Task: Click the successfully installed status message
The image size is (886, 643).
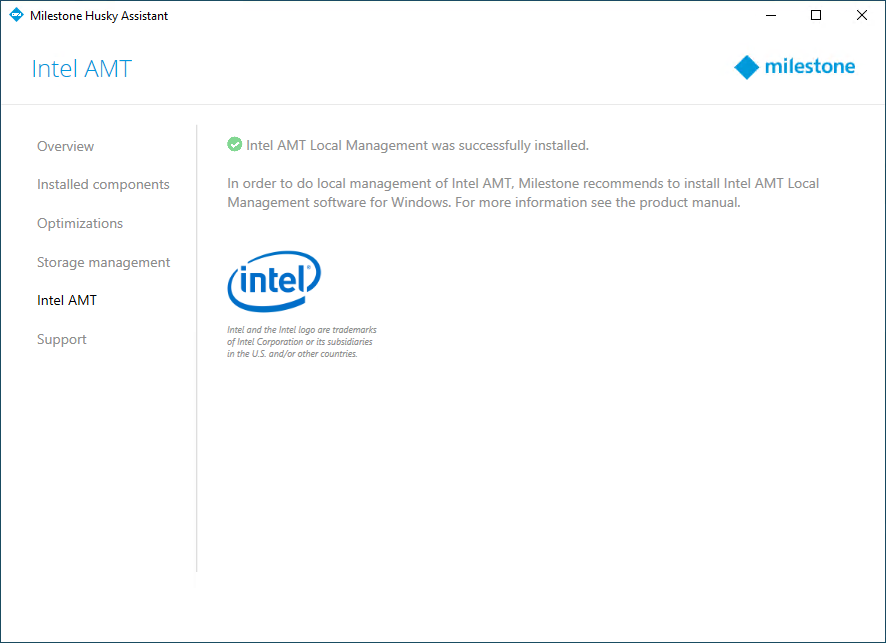Action: pyautogui.click(x=417, y=145)
